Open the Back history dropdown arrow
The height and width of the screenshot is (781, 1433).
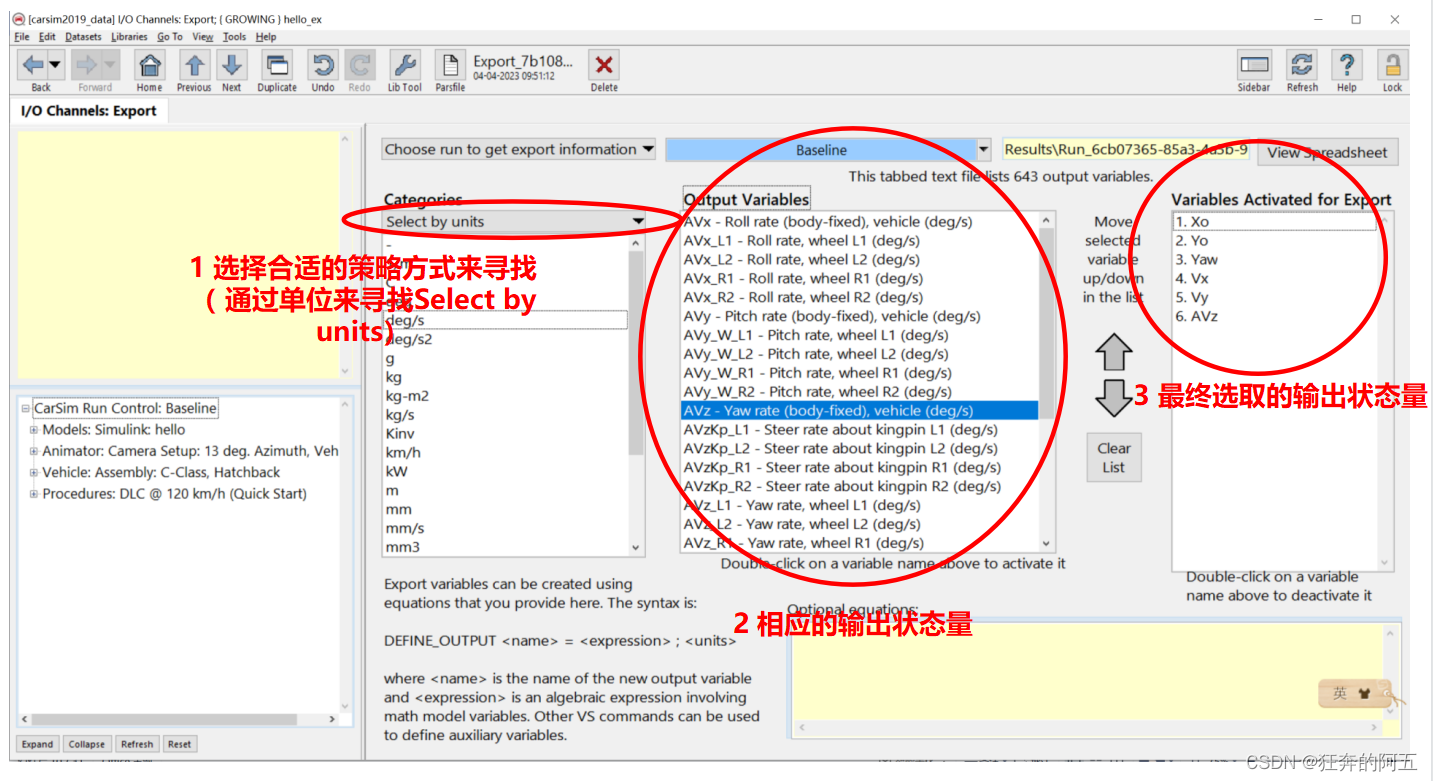click(x=55, y=65)
